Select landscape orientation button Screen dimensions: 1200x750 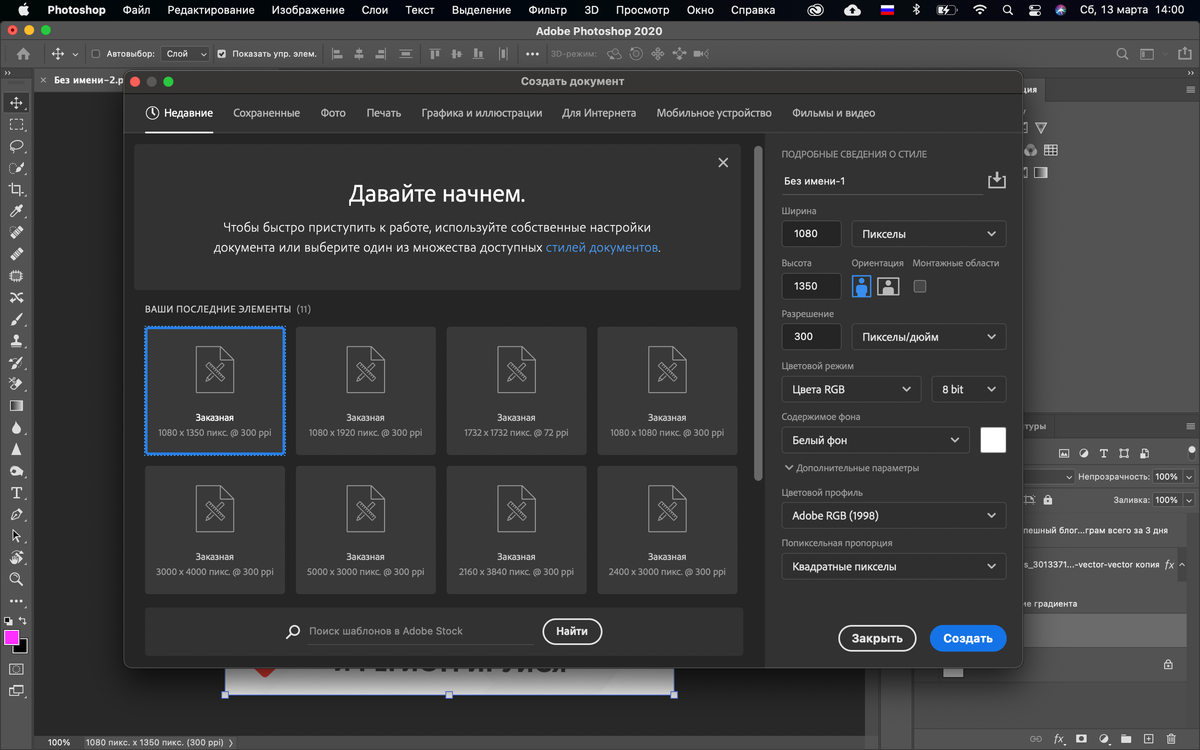888,286
